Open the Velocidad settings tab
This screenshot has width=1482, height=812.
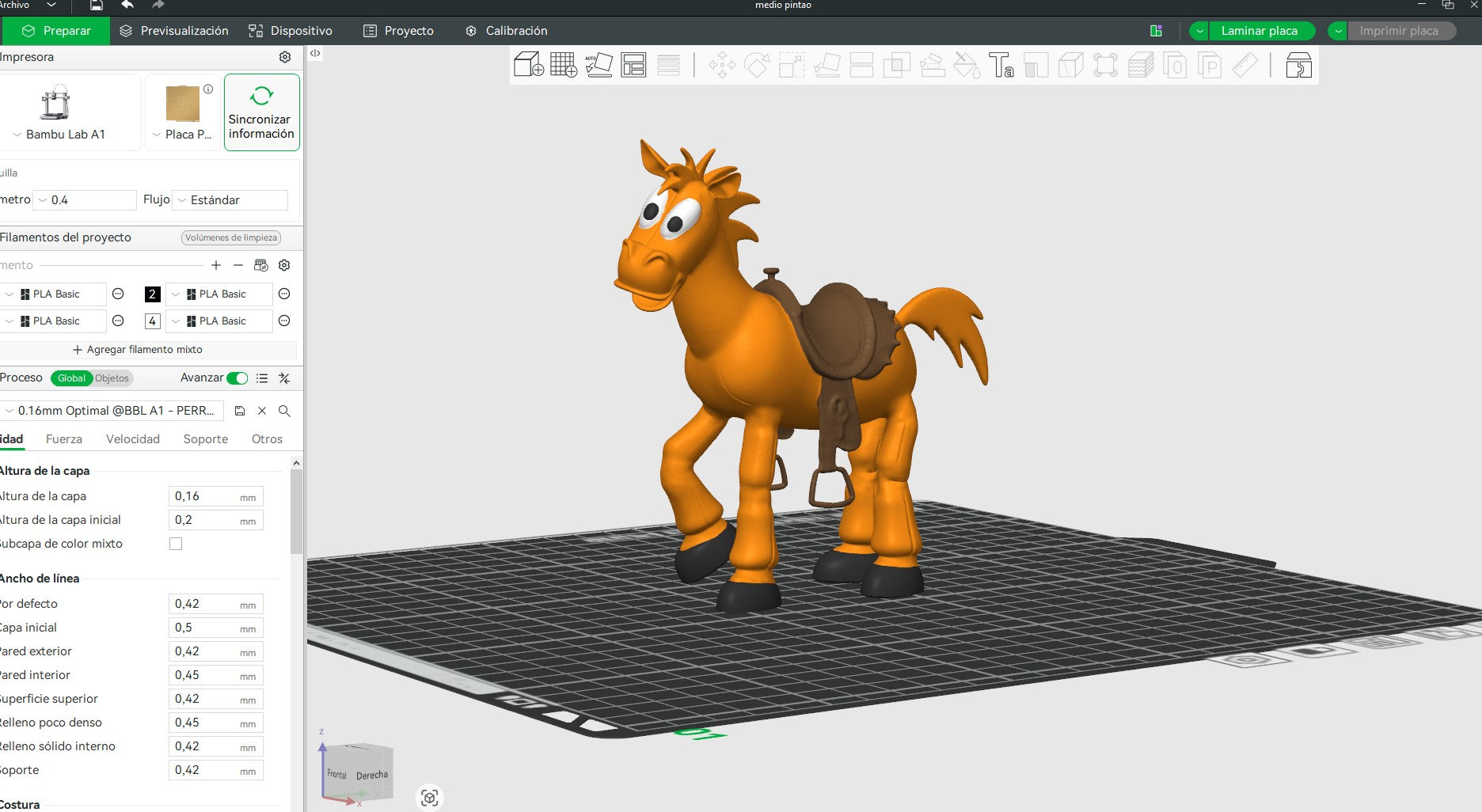(133, 439)
